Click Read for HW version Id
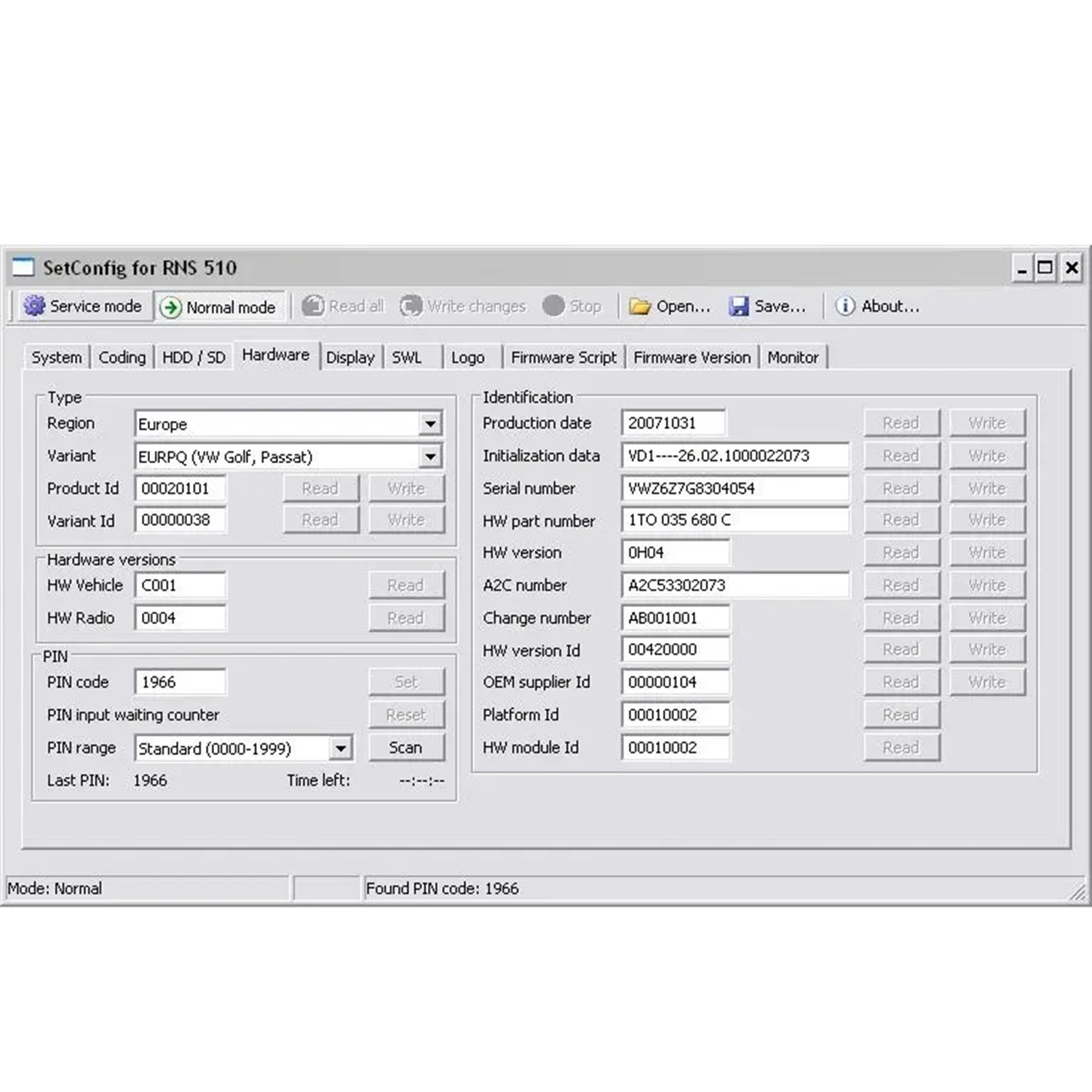The image size is (1092, 1092). [x=901, y=649]
